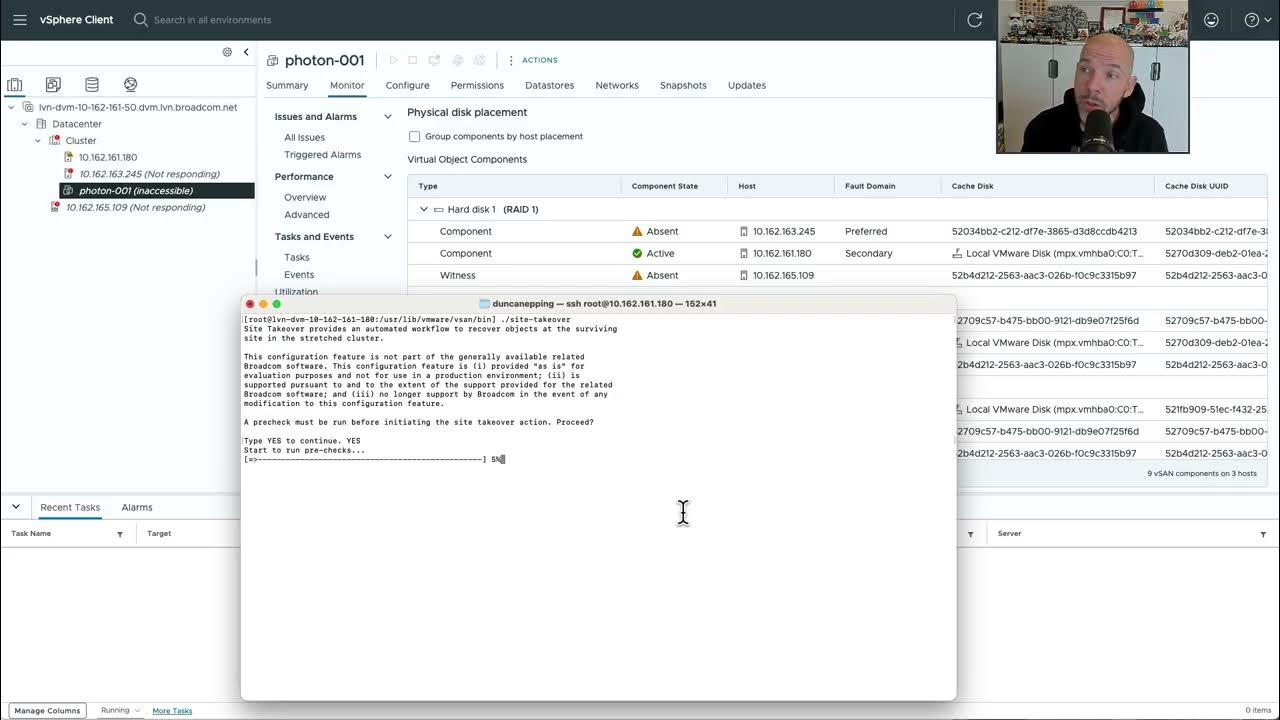Collapse the Datacenter tree node
The height and width of the screenshot is (720, 1280).
(26, 124)
